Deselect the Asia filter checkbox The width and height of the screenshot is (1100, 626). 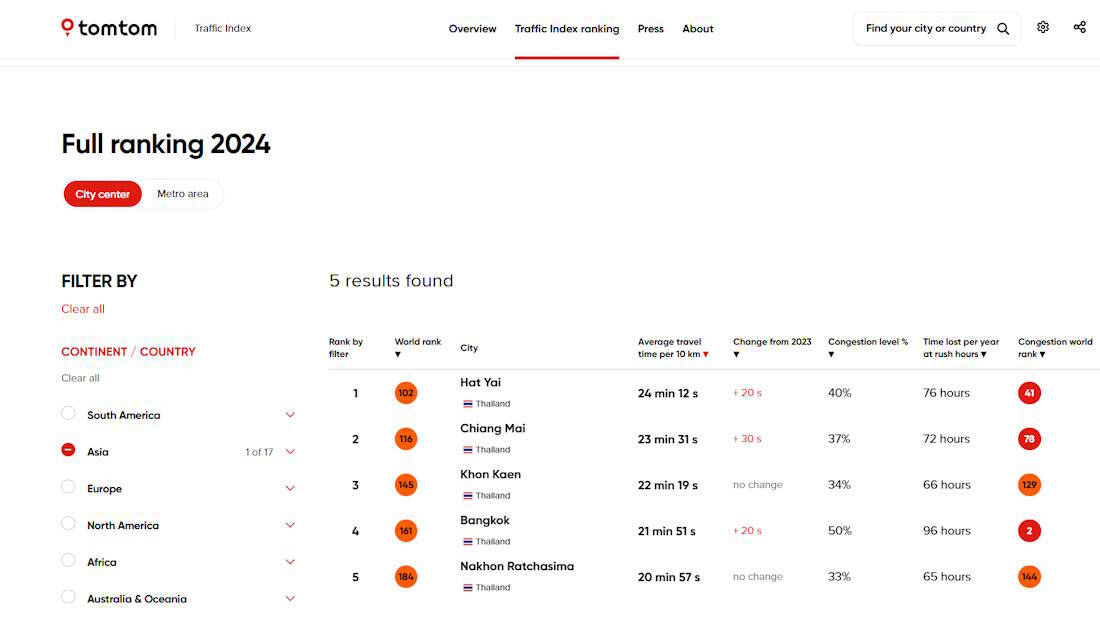point(68,451)
